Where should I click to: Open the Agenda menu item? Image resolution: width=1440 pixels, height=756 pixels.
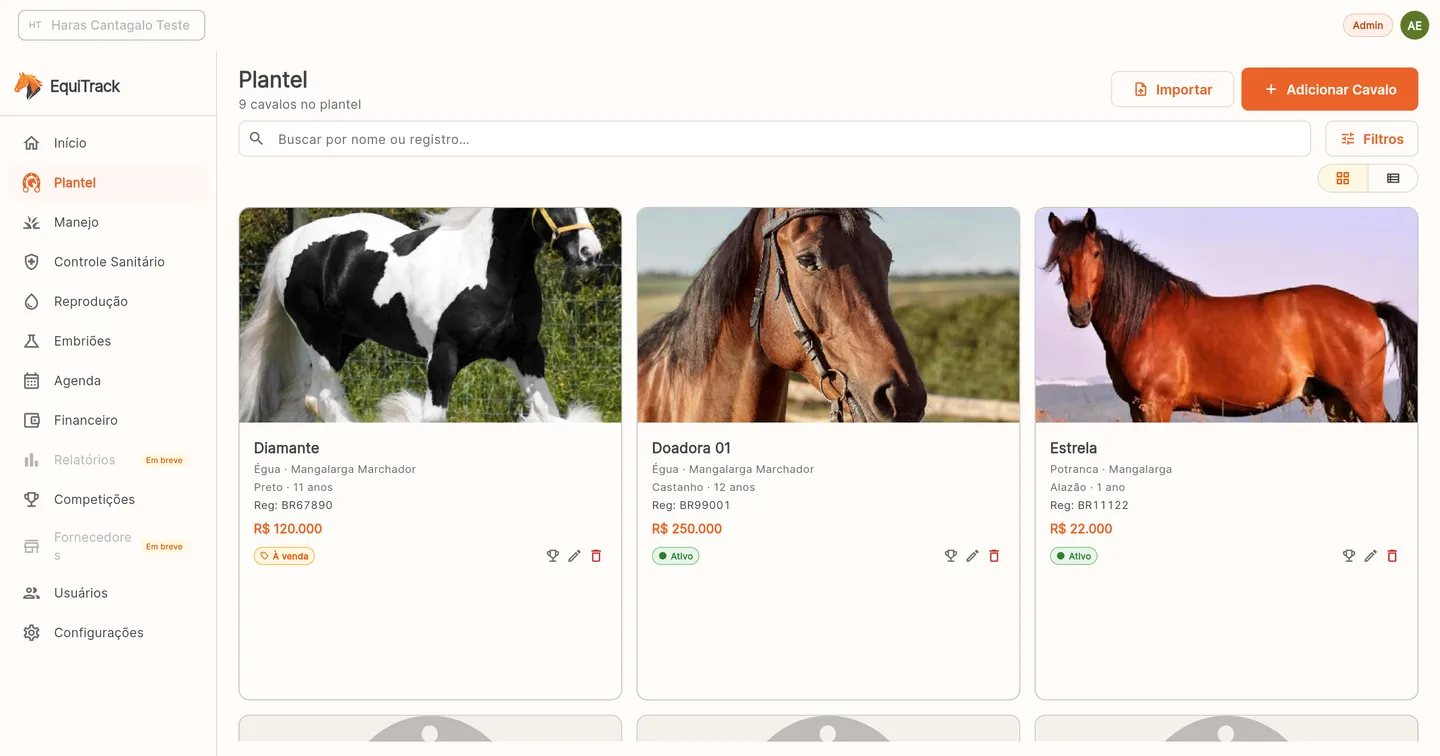108,381
